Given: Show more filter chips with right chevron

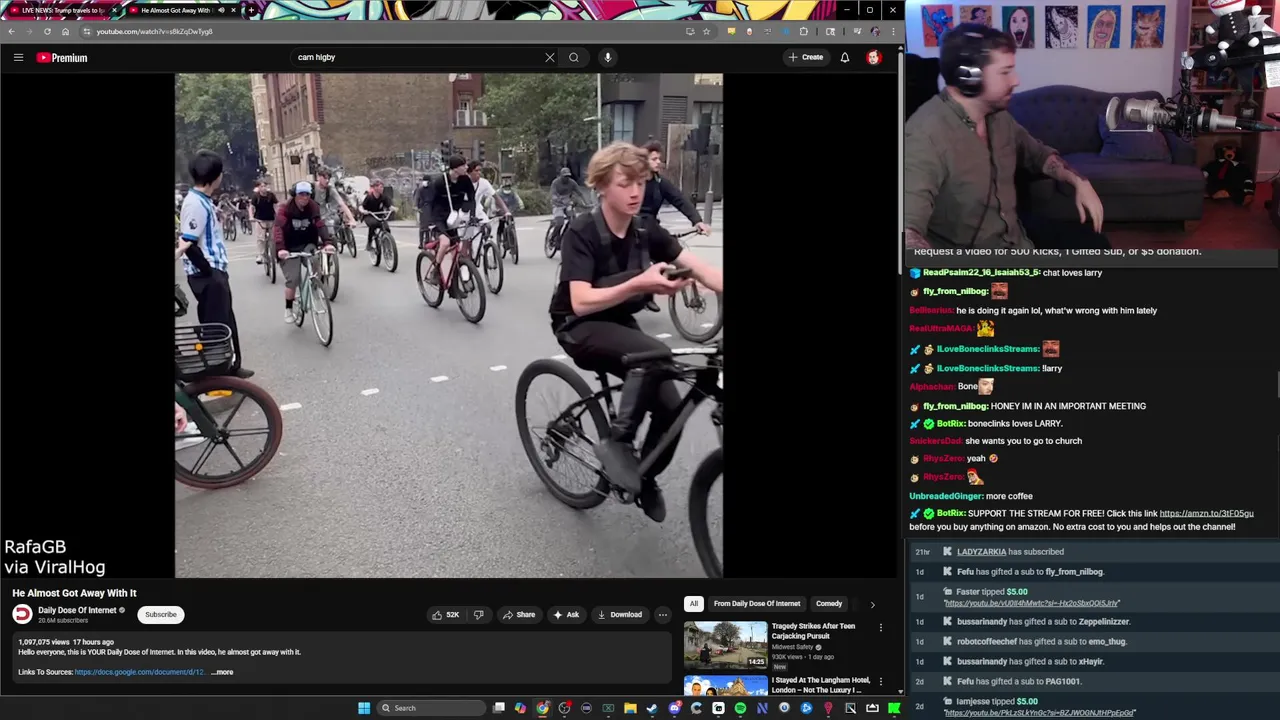Looking at the screenshot, I should point(872,604).
